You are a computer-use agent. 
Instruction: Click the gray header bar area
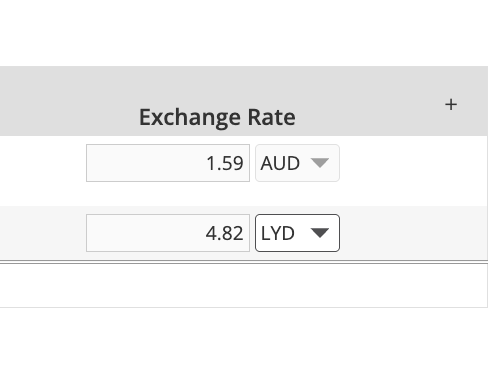click(244, 101)
